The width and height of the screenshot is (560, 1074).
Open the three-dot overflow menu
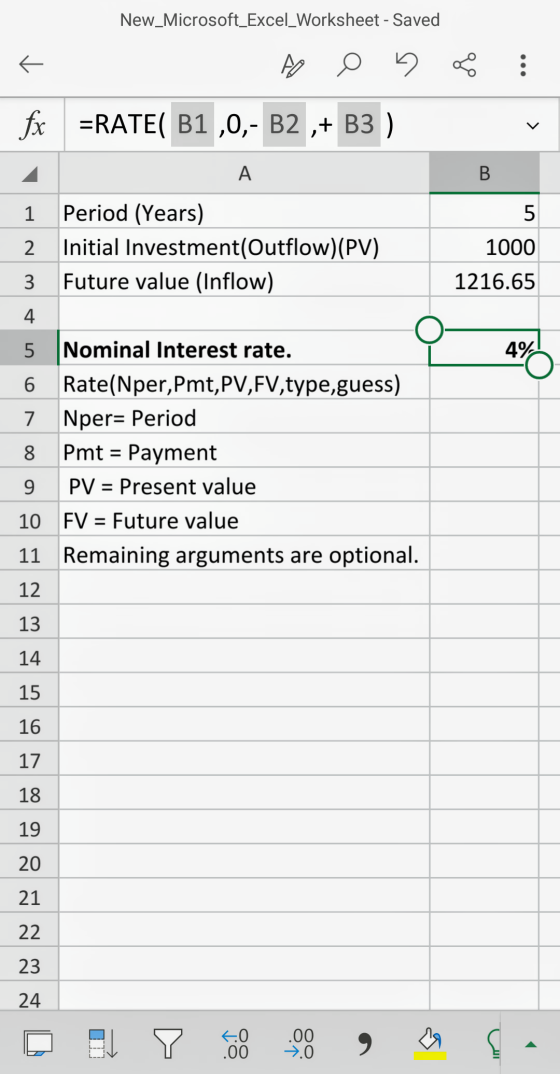pos(522,65)
